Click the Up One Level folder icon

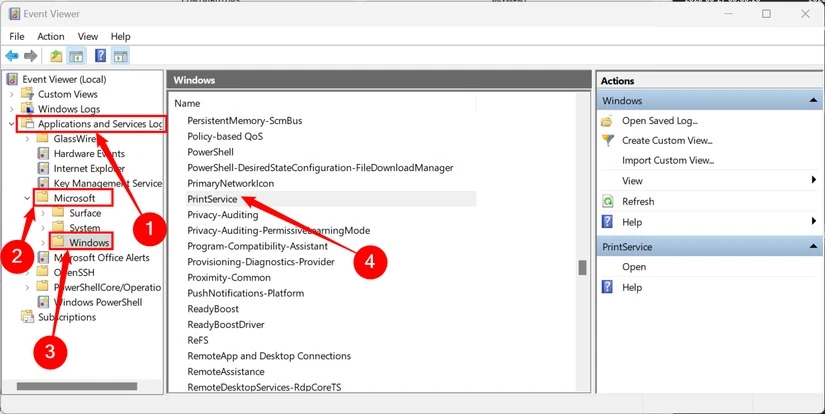point(56,56)
